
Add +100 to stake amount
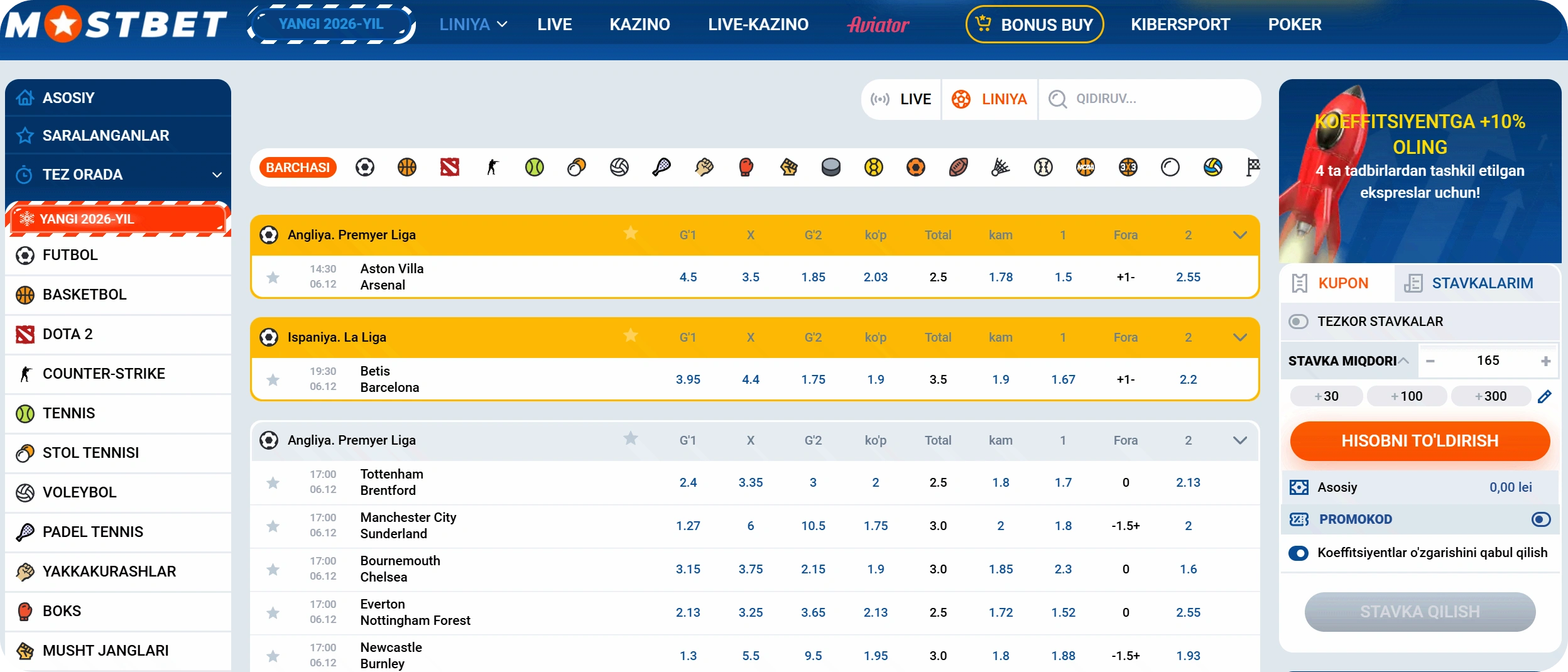click(1407, 396)
